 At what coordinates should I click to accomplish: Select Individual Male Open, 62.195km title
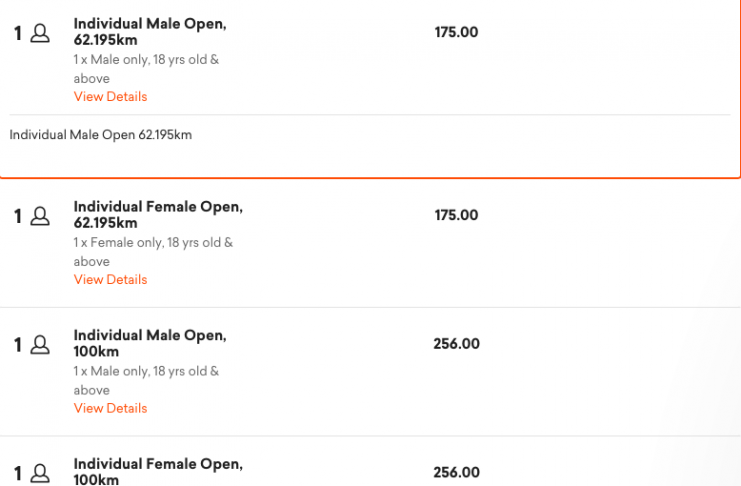coord(150,32)
